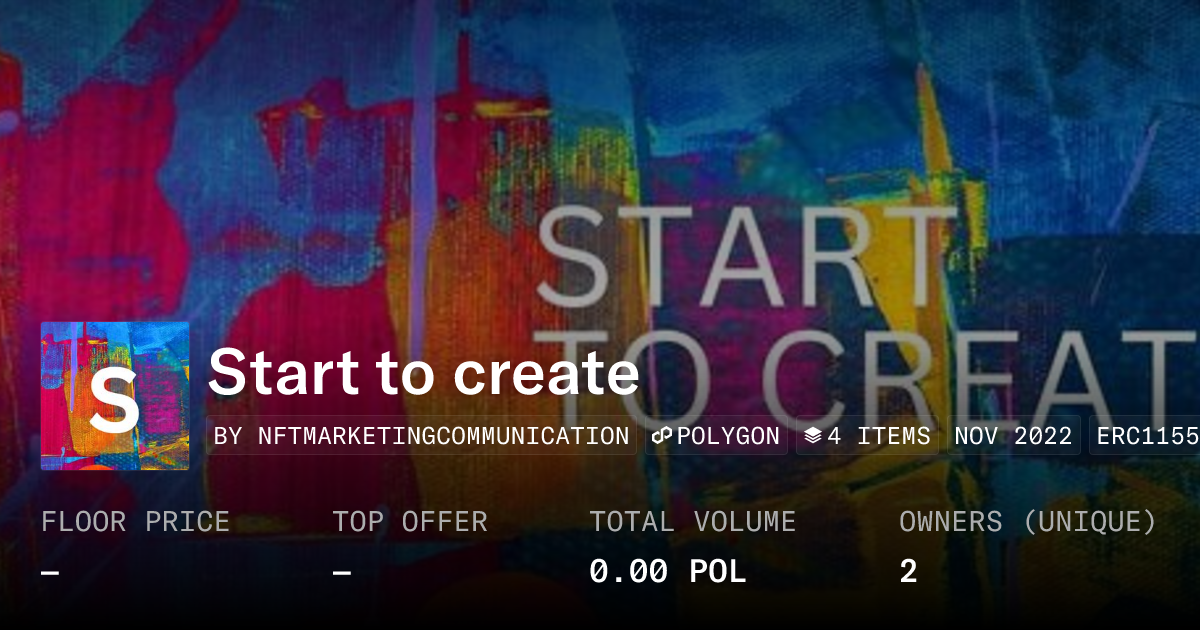Open creator NFTMARKETINGCOMMUNICATION profile badge
The width and height of the screenshot is (1200, 630).
click(422, 436)
